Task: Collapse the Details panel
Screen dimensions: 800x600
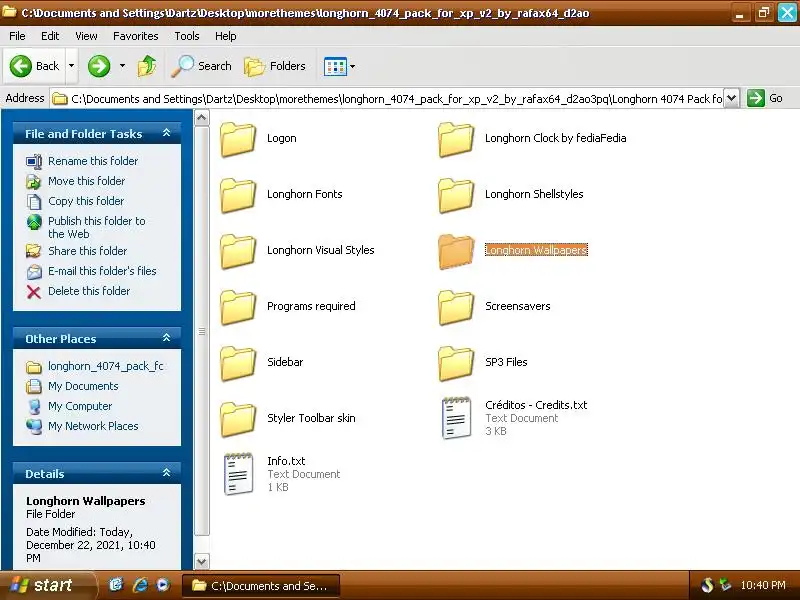Action: point(166,473)
